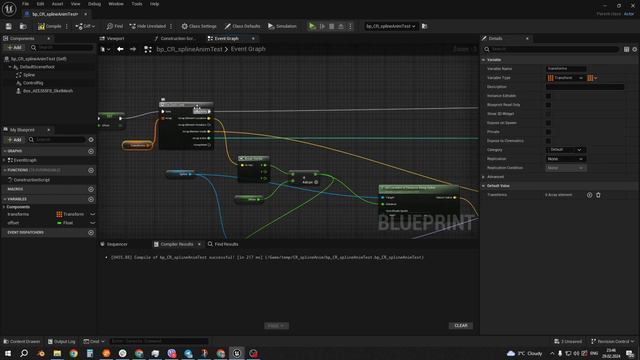
Task: Open Variable Type Transform dropdown
Action: click(565, 78)
